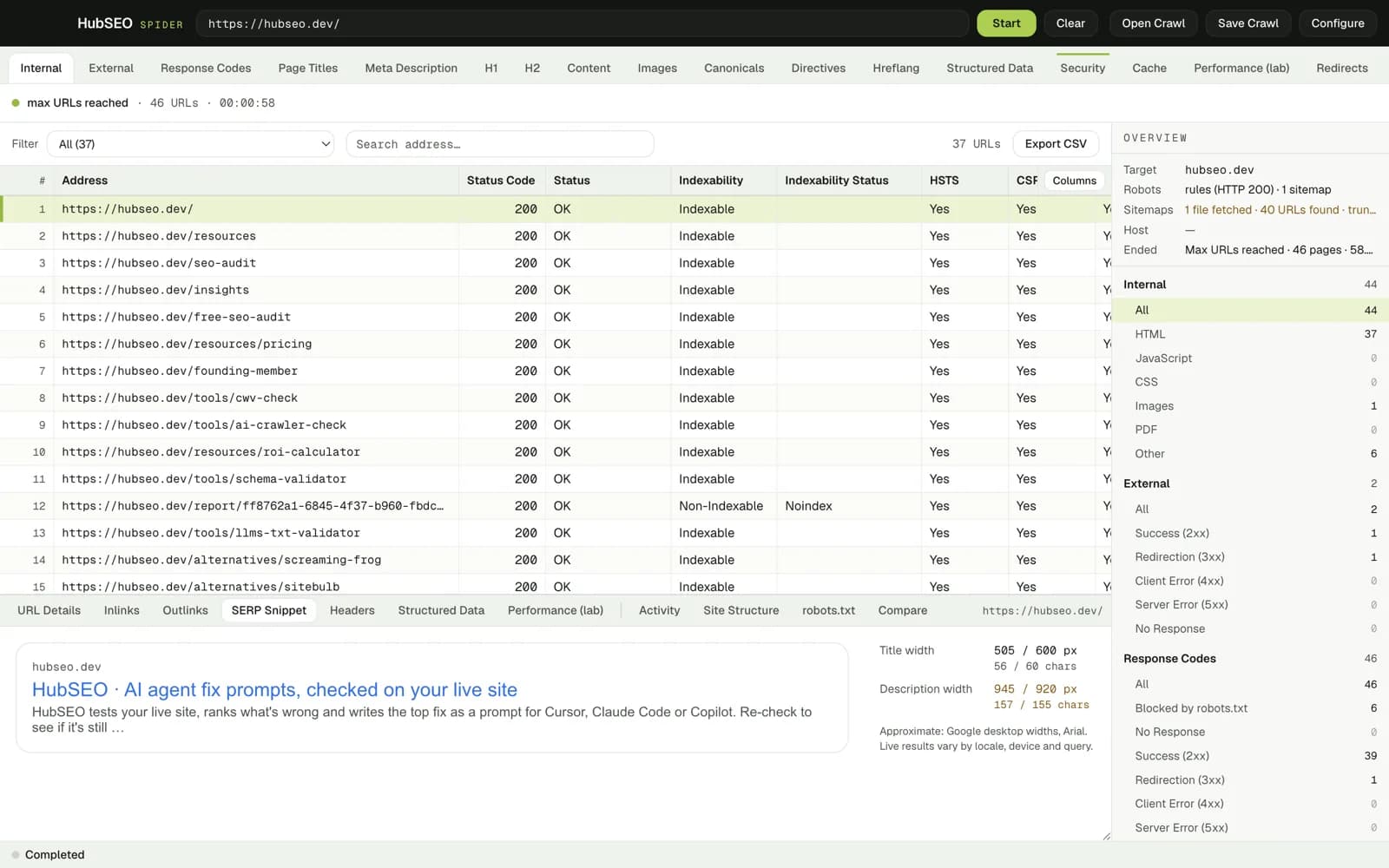Open the Filter All (37) dropdown
The width and height of the screenshot is (1389, 868).
[192, 144]
